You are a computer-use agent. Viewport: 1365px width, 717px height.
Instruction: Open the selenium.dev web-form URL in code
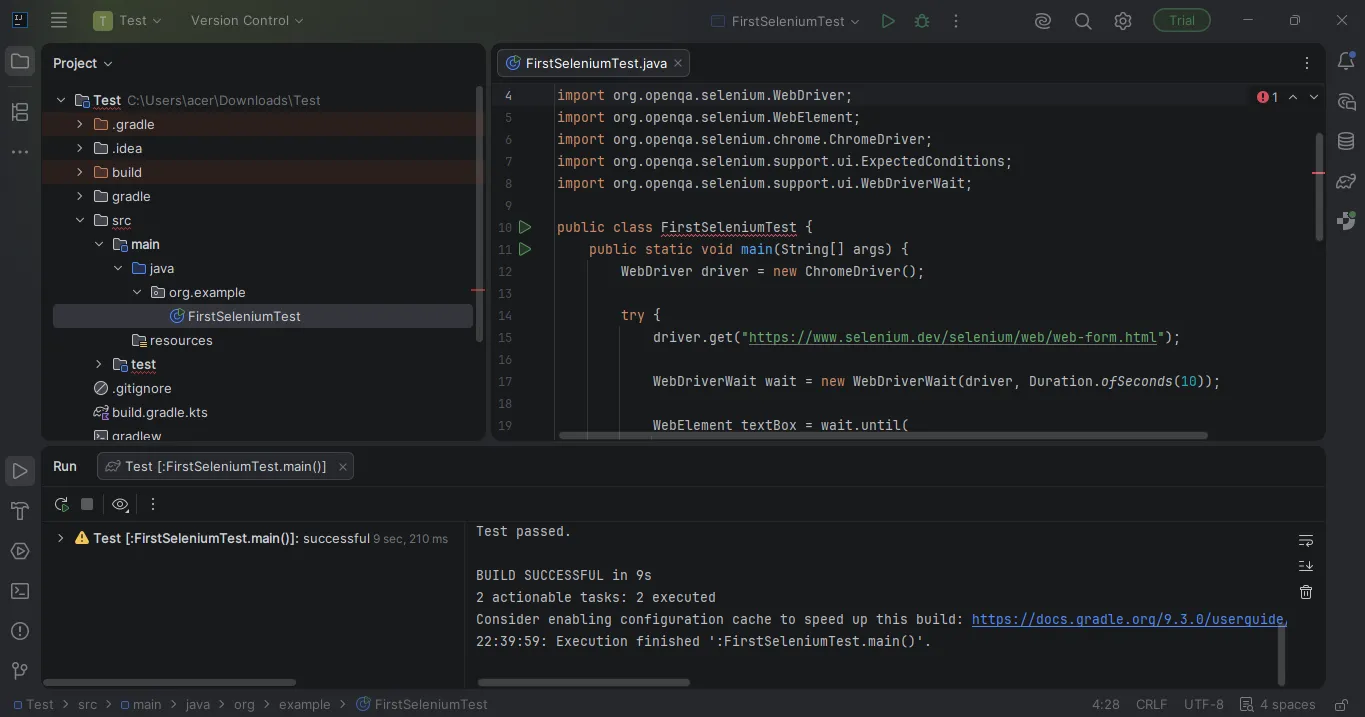[x=952, y=337]
